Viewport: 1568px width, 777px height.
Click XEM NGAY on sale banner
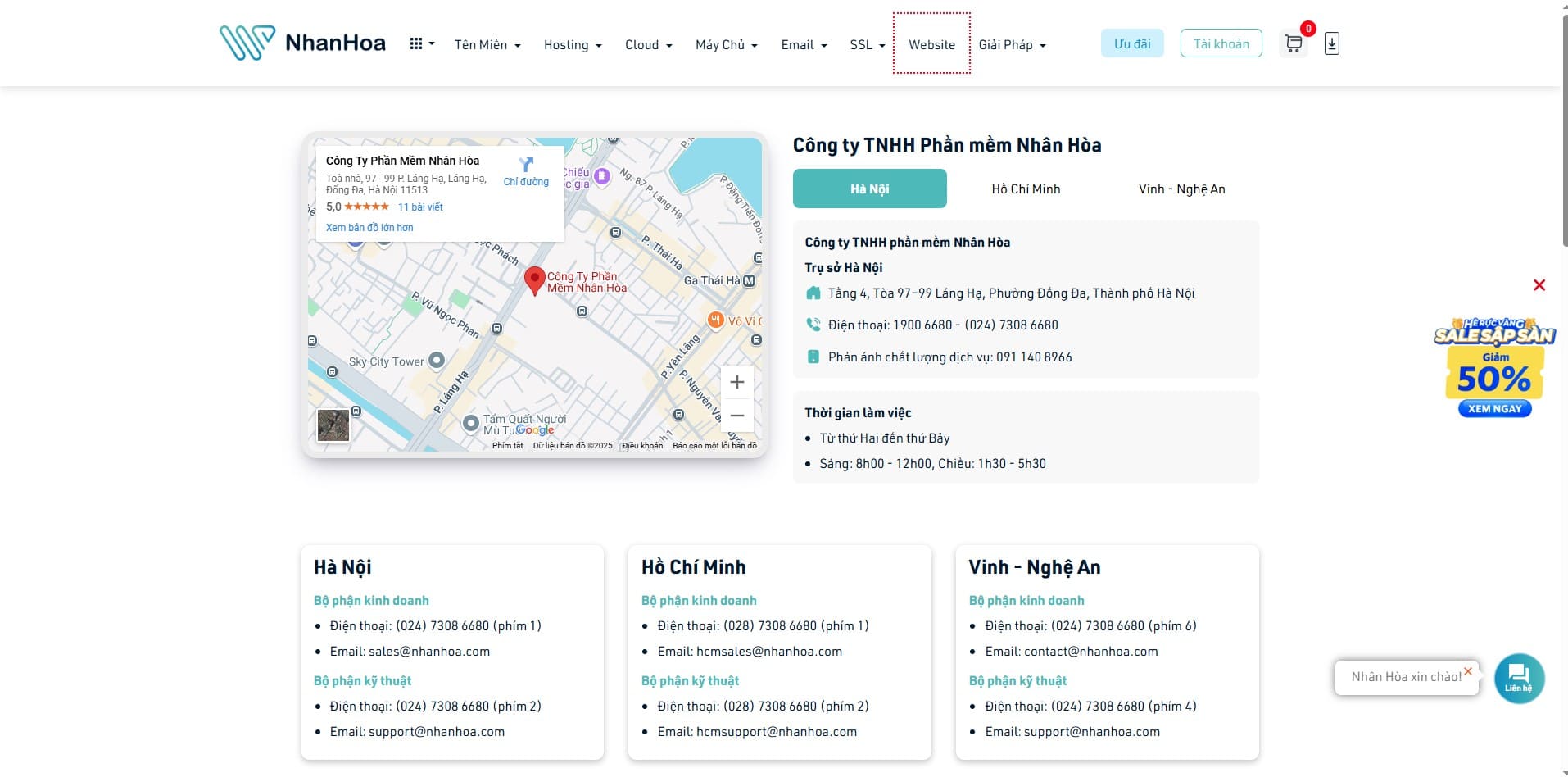coord(1494,408)
